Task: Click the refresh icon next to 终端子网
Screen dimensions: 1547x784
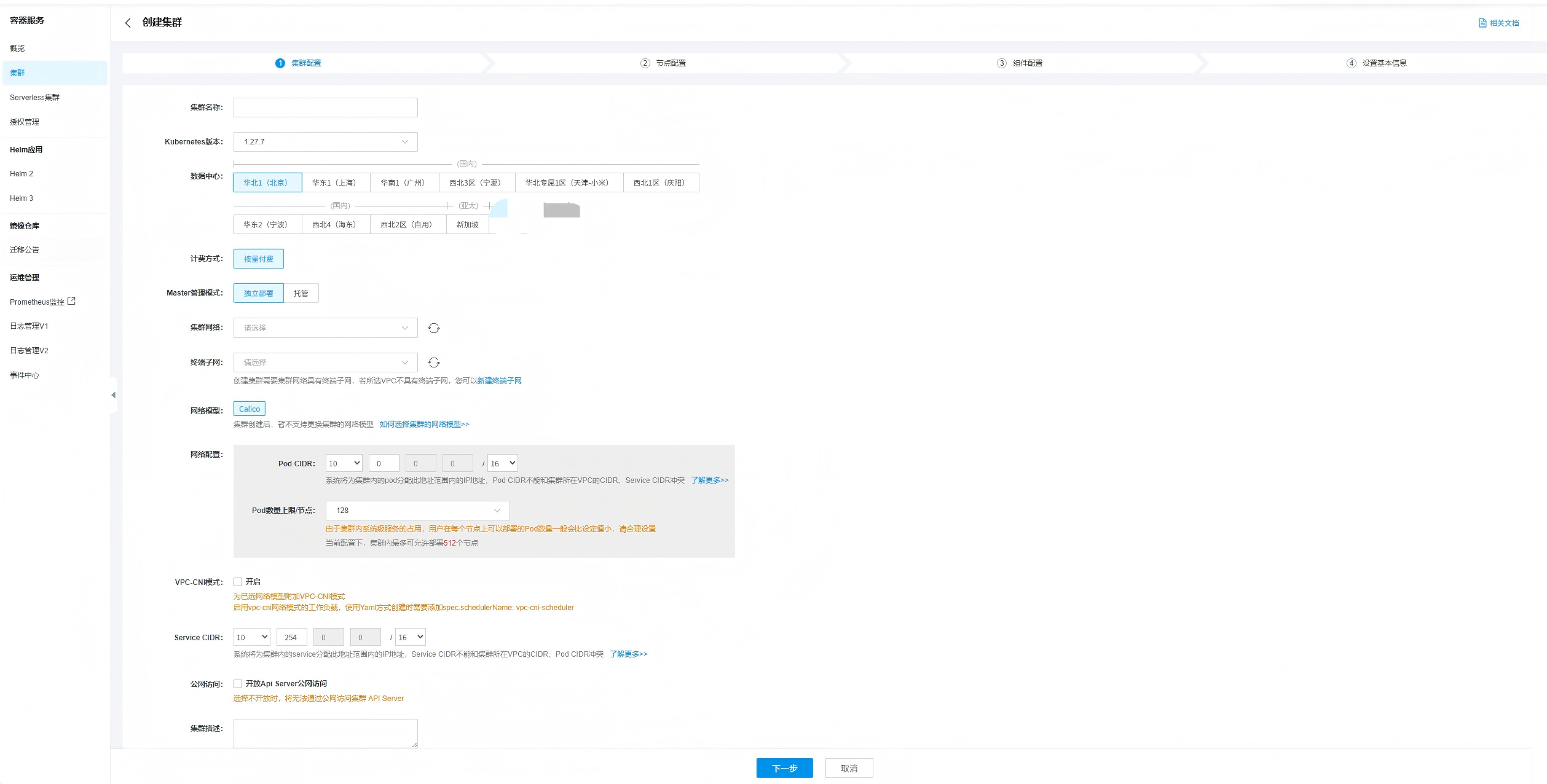Action: point(434,363)
